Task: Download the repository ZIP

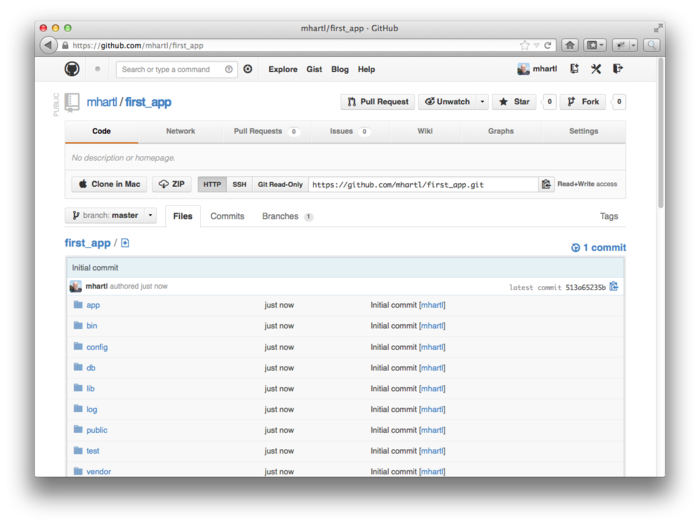Action: click(171, 184)
